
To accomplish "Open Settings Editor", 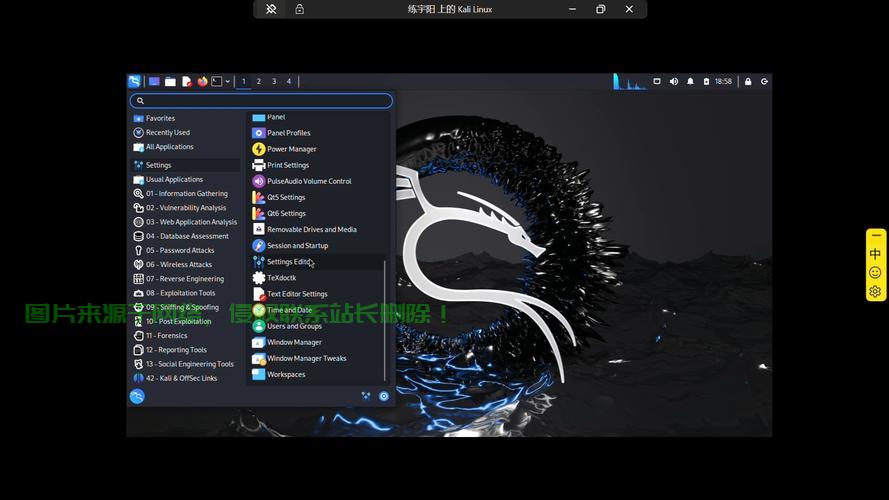I will (316, 262).
